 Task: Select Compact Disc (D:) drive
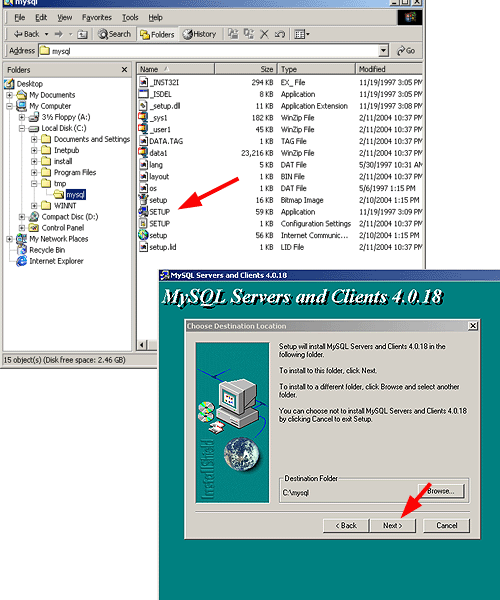pyautogui.click(x=70, y=217)
